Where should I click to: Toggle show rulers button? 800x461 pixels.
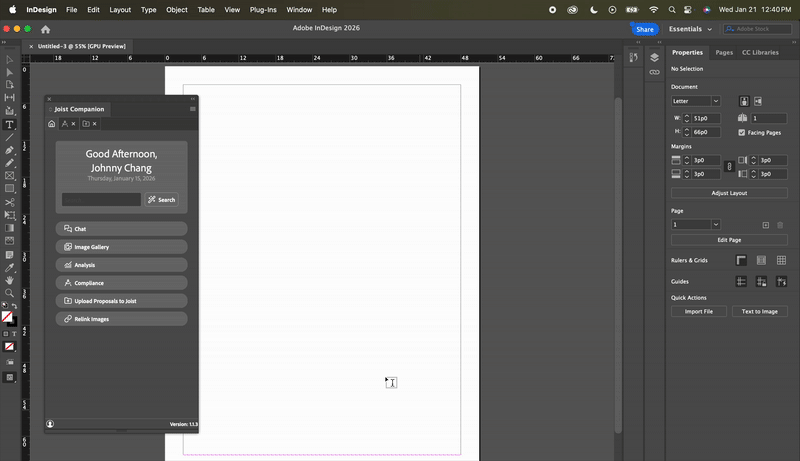(x=741, y=261)
